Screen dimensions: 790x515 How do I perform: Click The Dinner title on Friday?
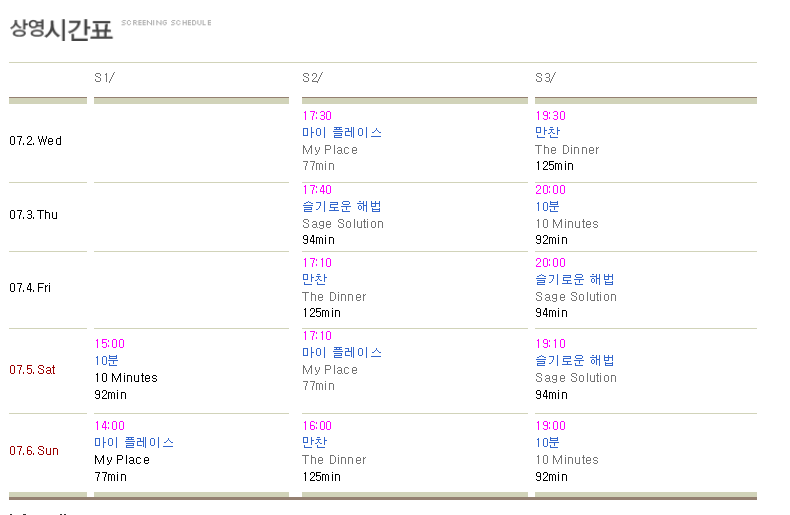pyautogui.click(x=334, y=297)
